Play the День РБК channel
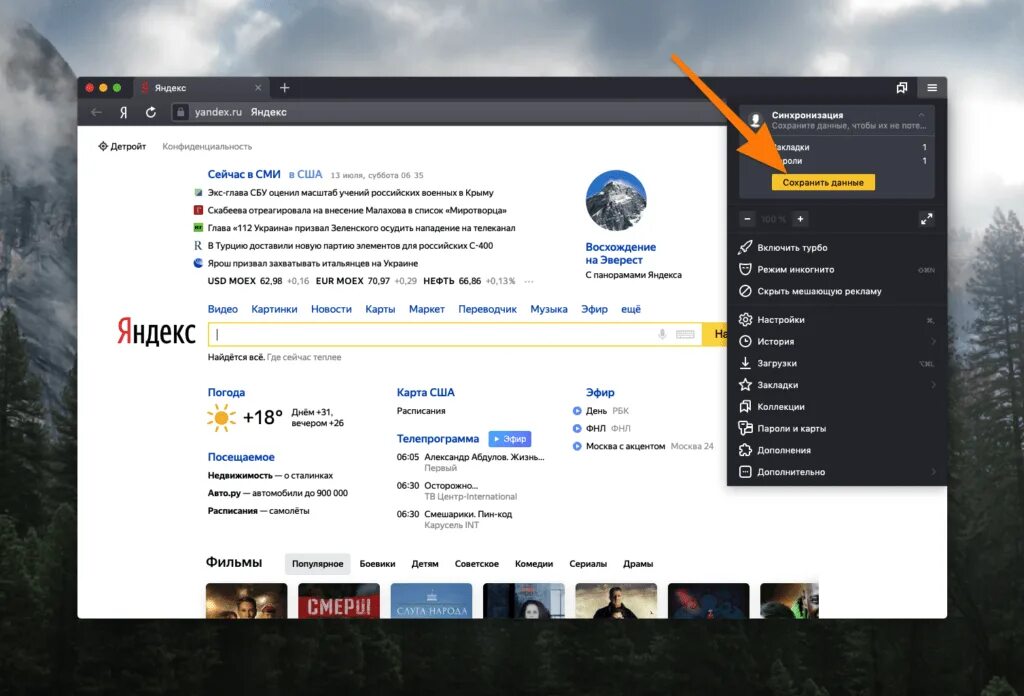The image size is (1024, 696). coord(601,411)
